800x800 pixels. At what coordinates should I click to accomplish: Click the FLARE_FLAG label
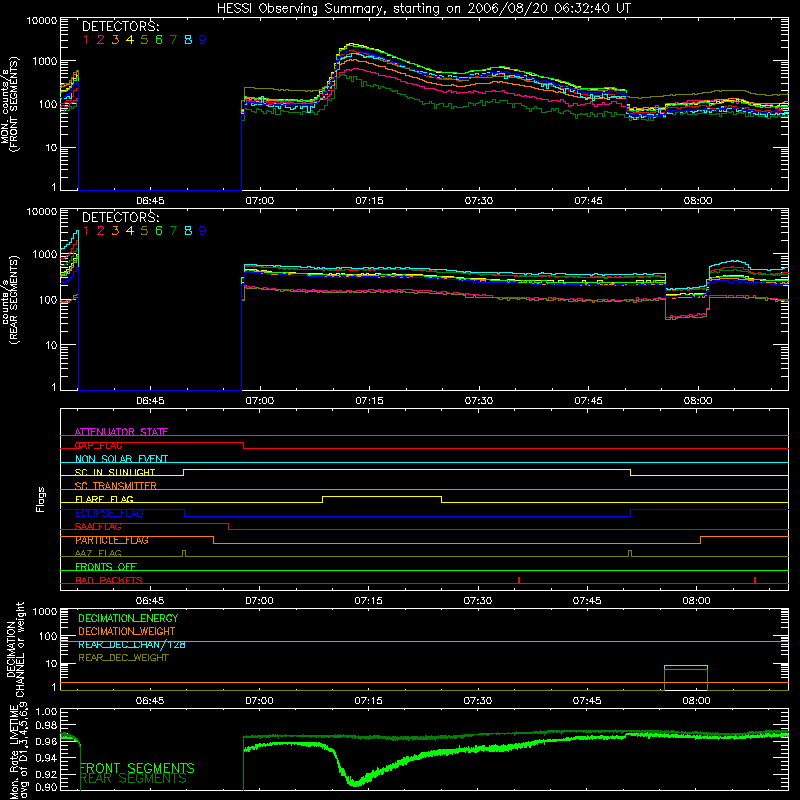click(x=104, y=499)
